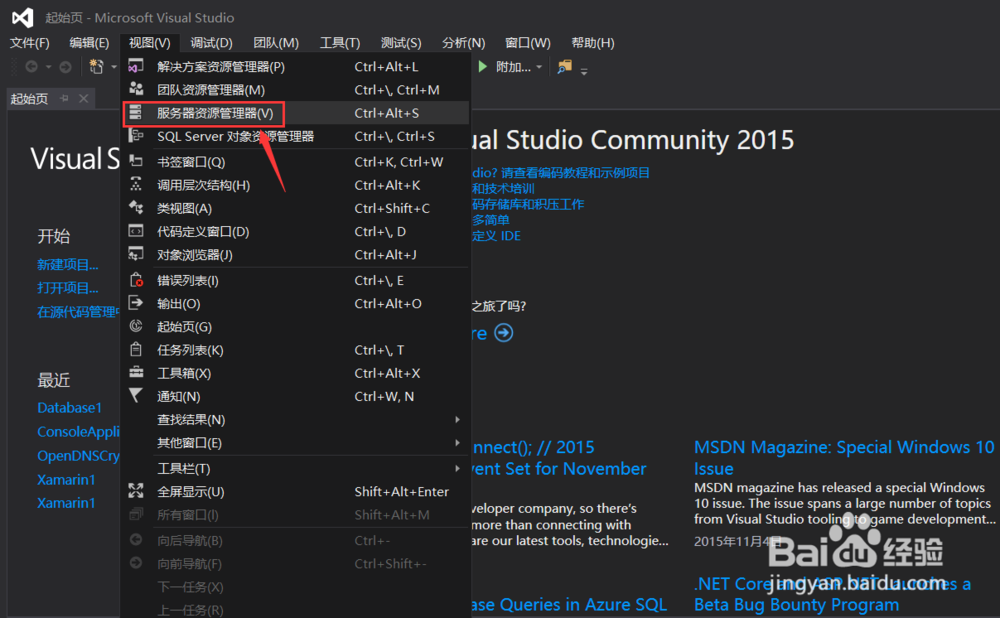This screenshot has height=618, width=1000.
Task: Open the 工具(T) menu
Action: 340,43
